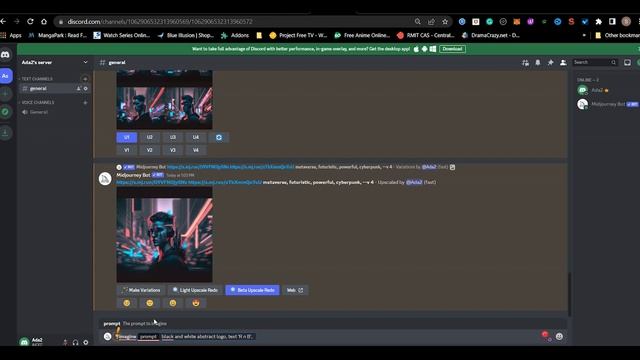Open edit channel gear on general channel
The width and height of the screenshot is (640, 360).
(86, 89)
